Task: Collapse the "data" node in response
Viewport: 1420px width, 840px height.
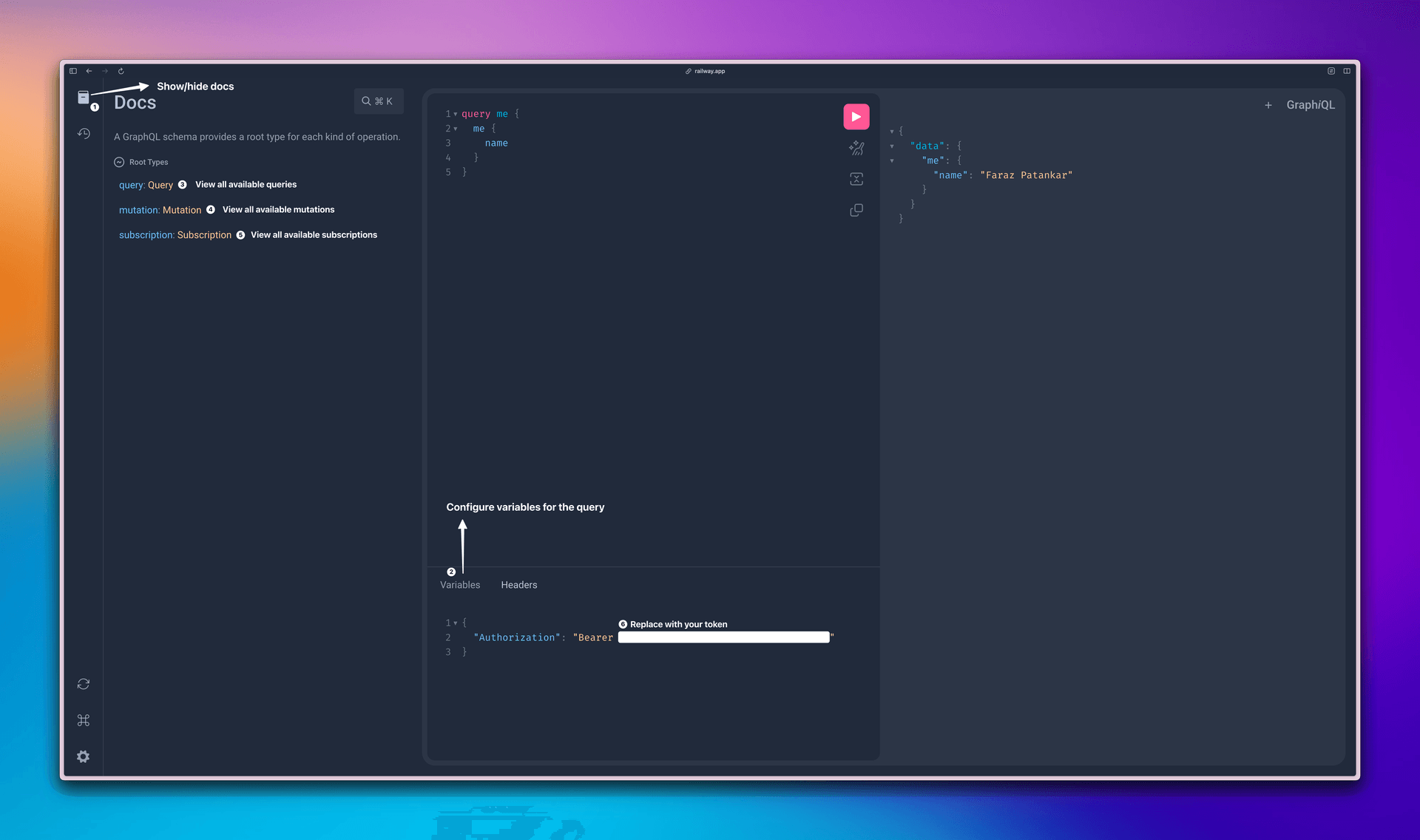Action: [892, 146]
